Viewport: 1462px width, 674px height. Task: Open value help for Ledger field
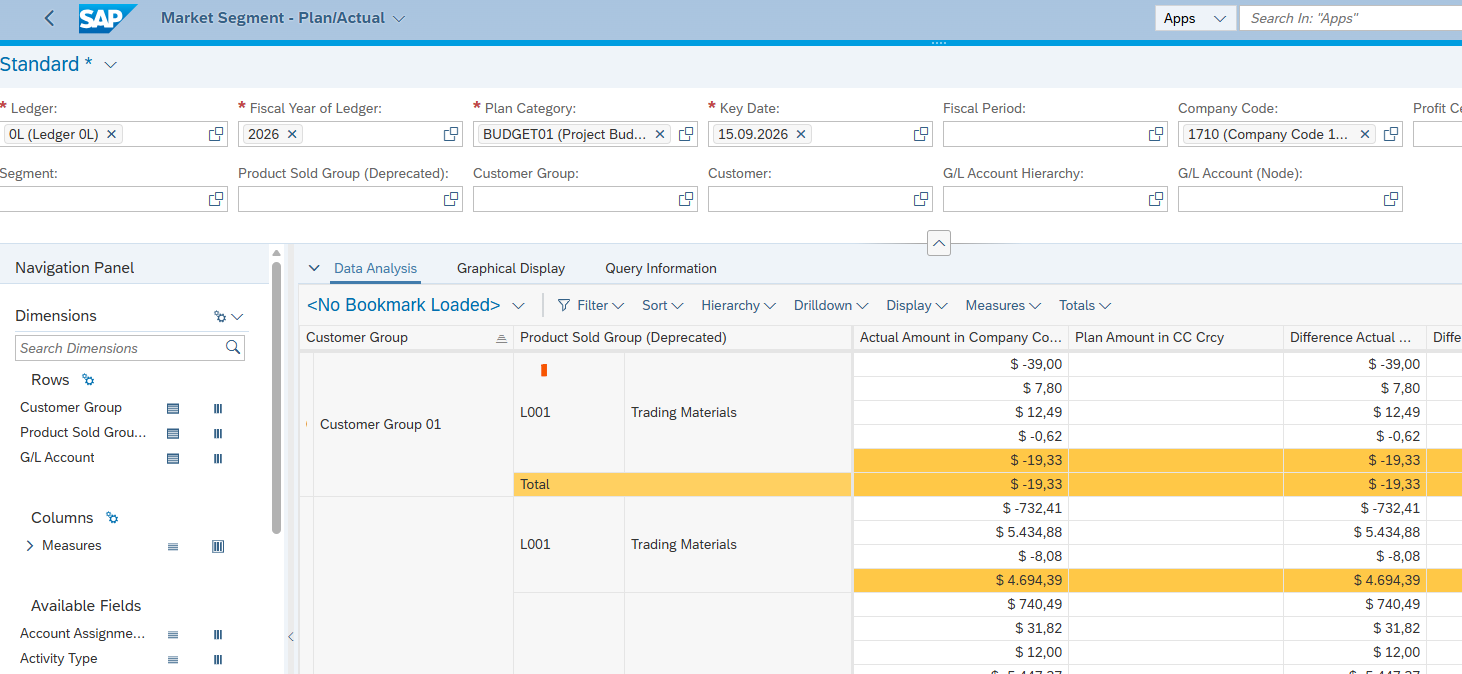click(216, 134)
